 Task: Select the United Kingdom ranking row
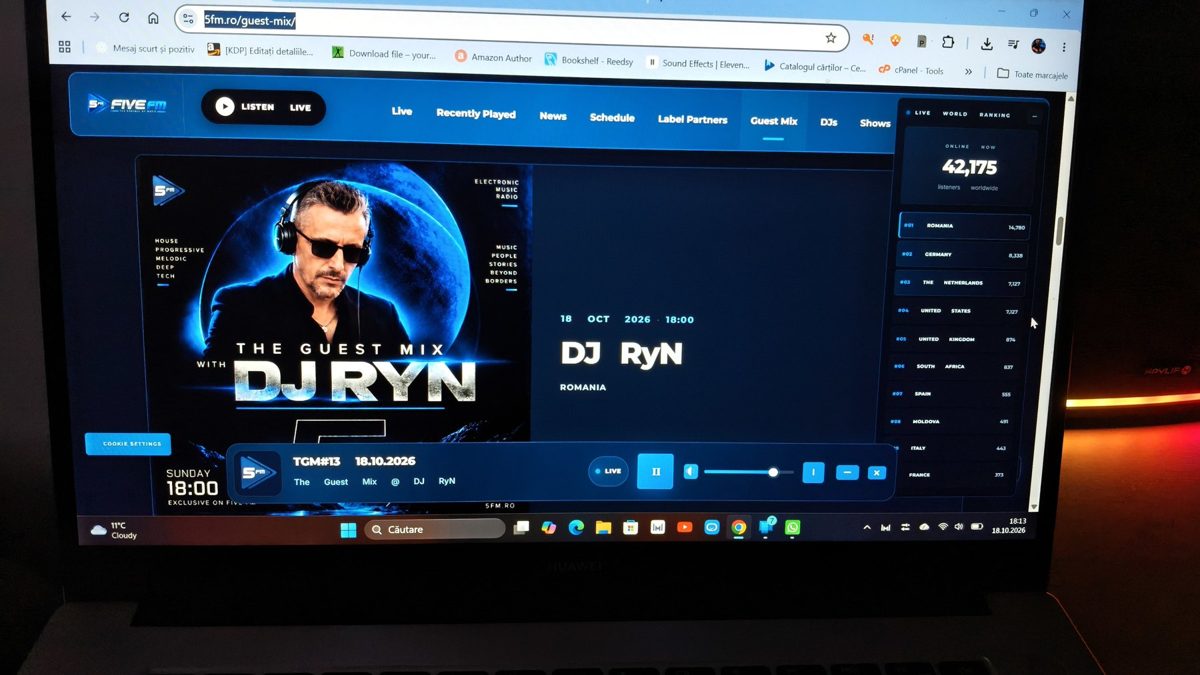[956, 339]
